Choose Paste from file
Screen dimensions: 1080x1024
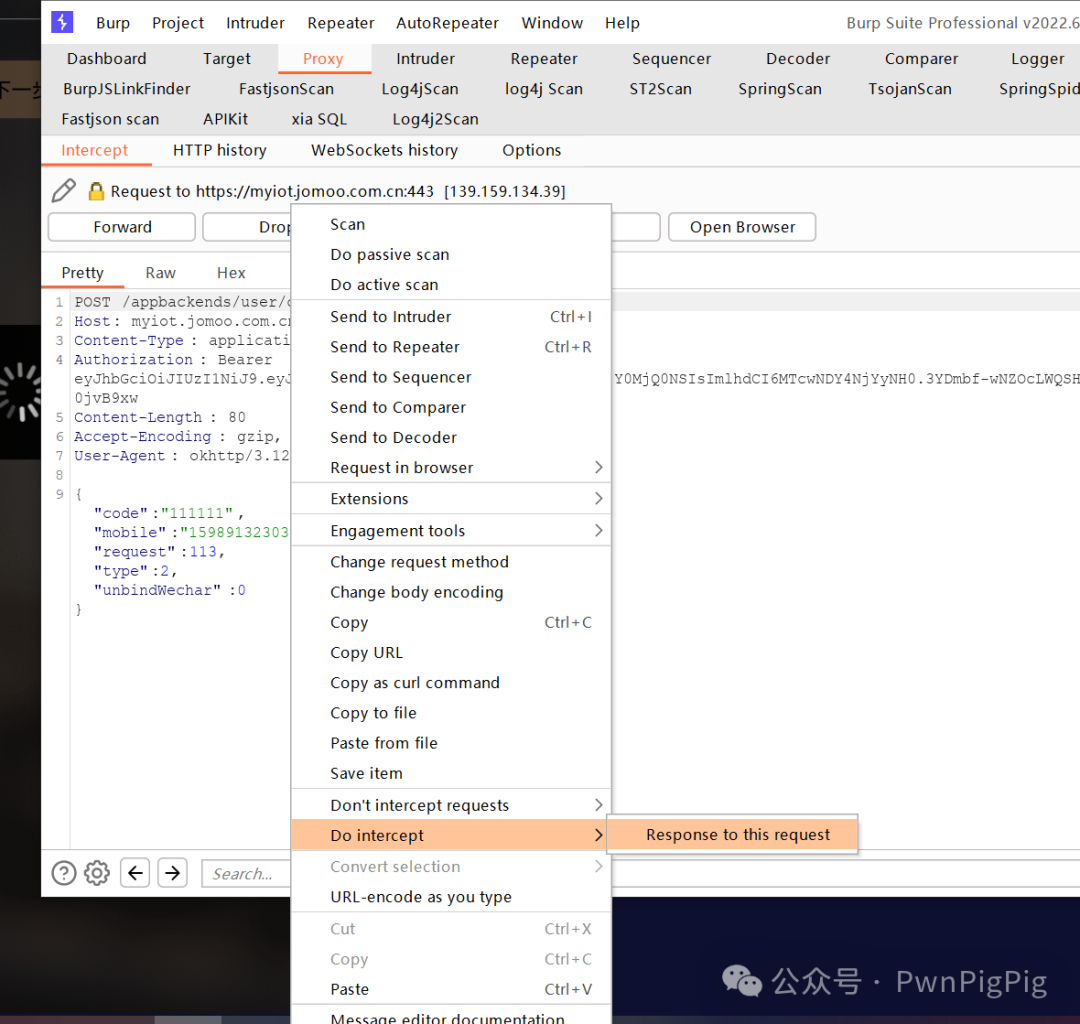coord(451,743)
